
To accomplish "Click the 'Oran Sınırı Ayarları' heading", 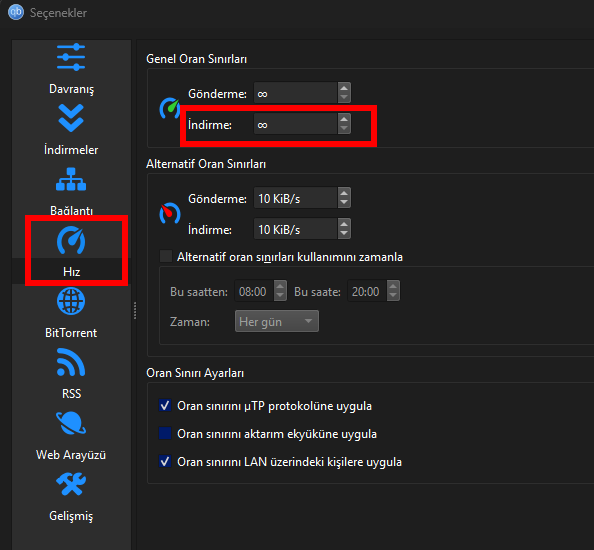I will (x=195, y=373).
